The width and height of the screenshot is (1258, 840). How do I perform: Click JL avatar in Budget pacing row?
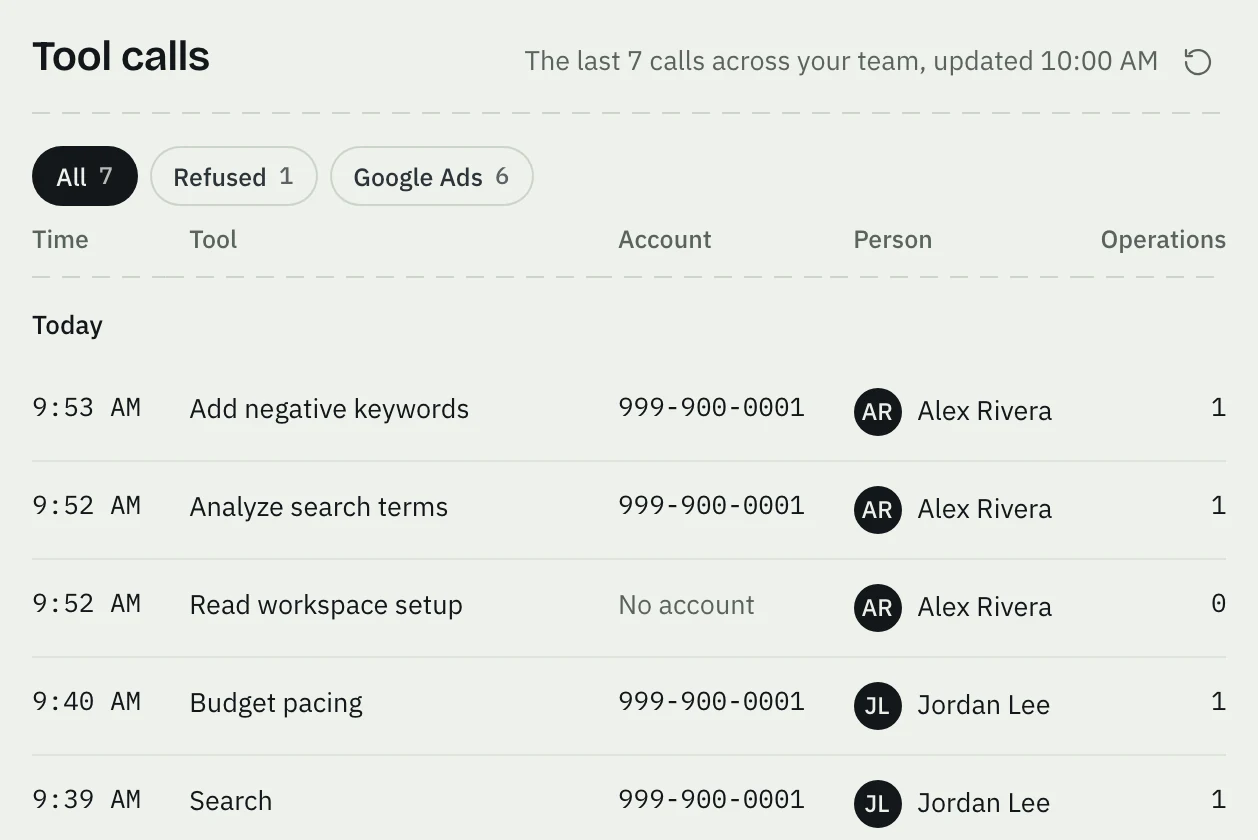coord(877,705)
